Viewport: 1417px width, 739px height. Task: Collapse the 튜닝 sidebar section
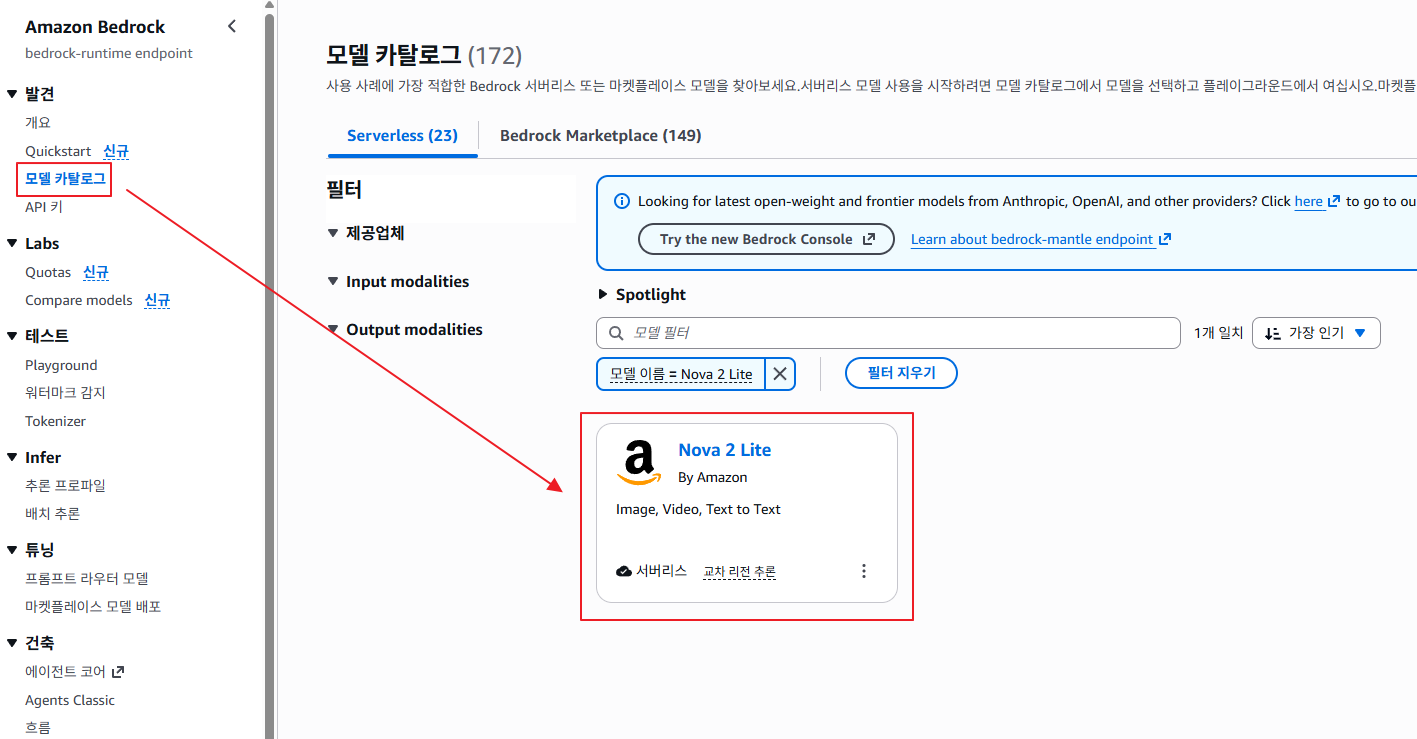(x=13, y=550)
